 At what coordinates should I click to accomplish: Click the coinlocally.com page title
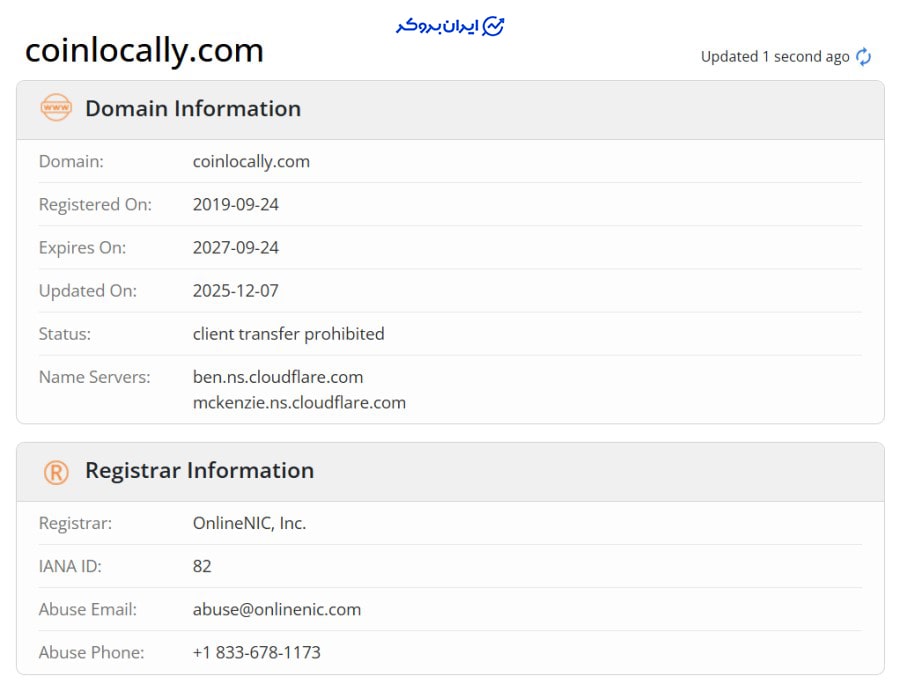point(144,51)
